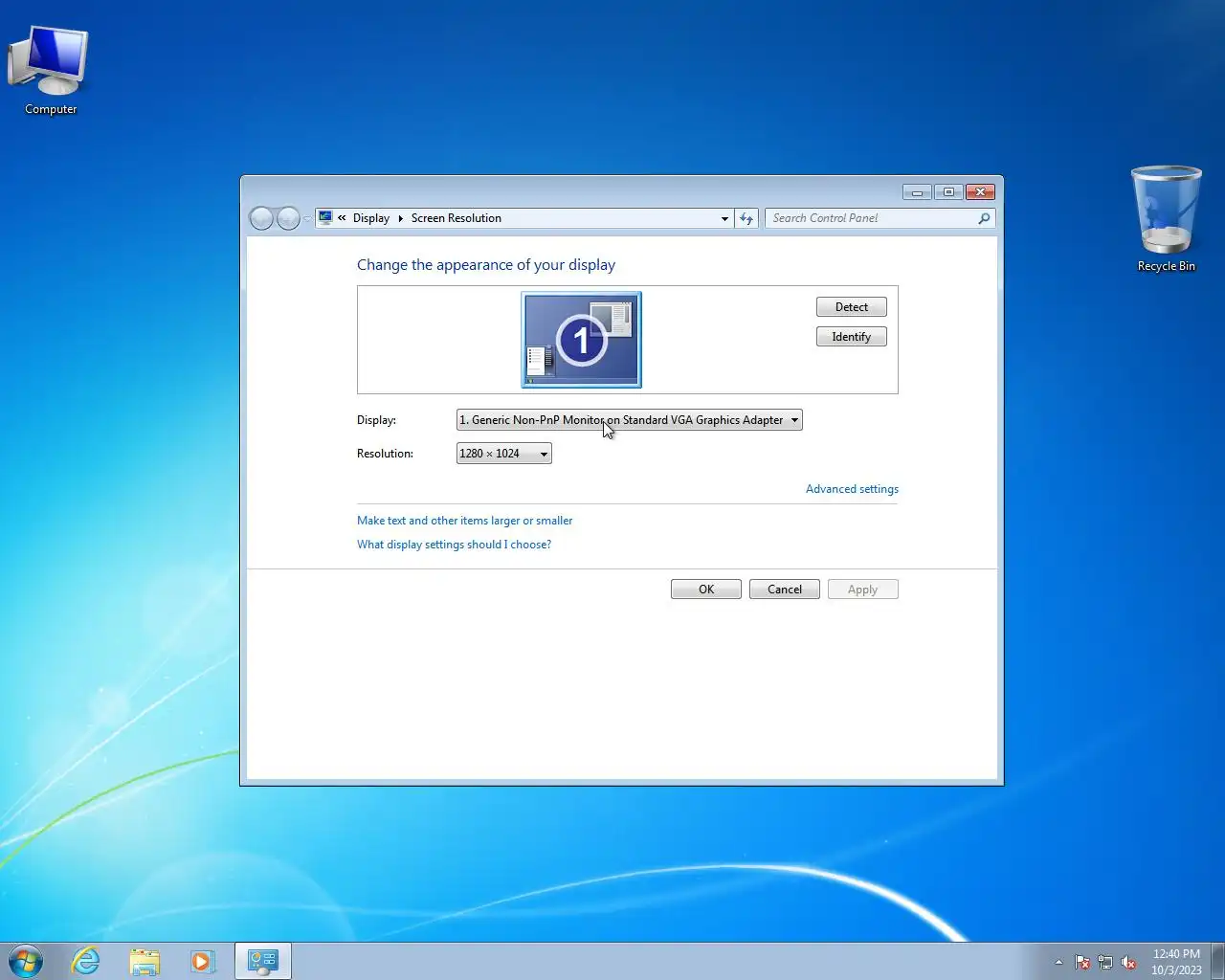Open the Display monitor dropdown
Image resolution: width=1225 pixels, height=980 pixels.
pos(629,420)
